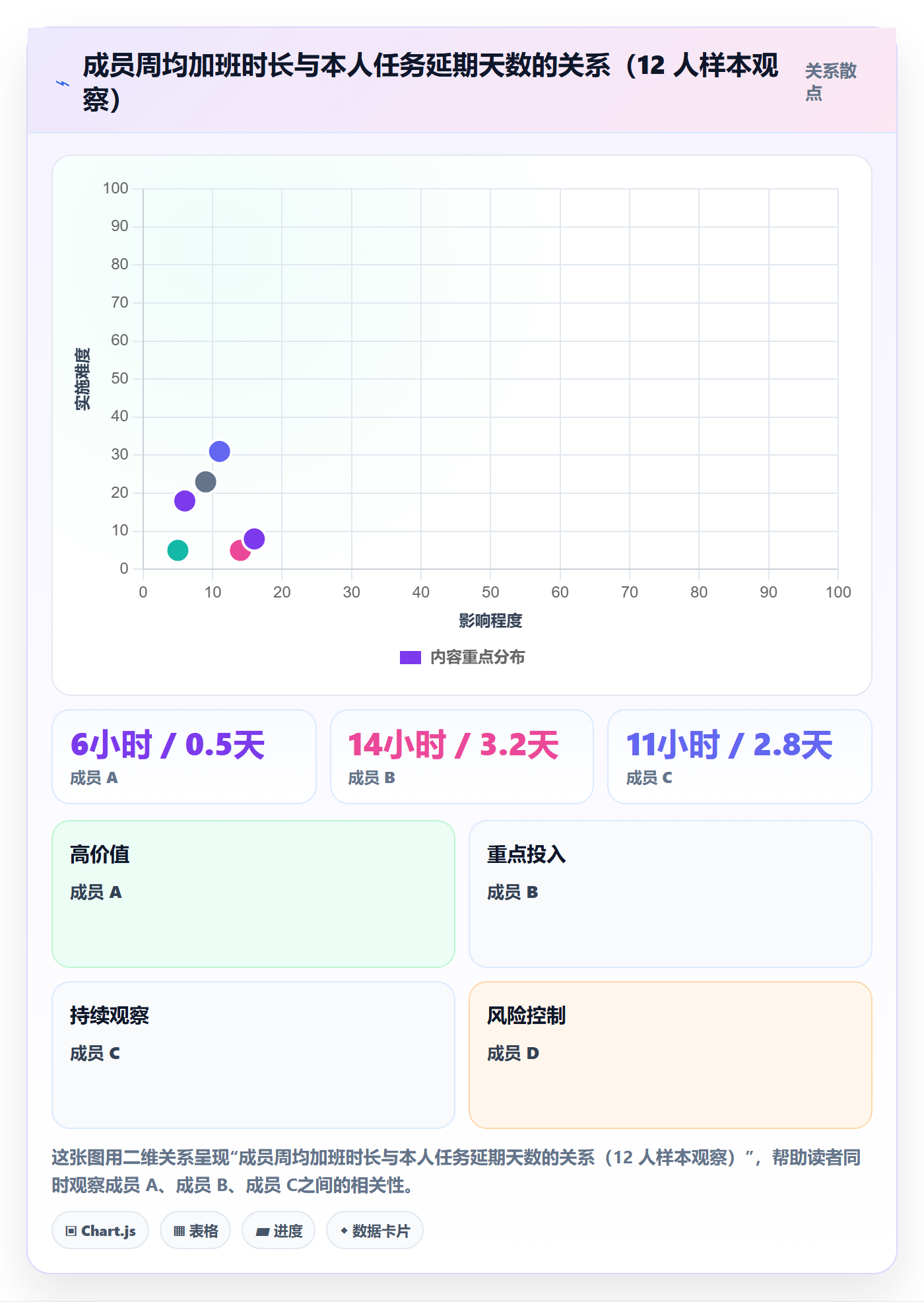This screenshot has width=924, height=1302.
Task: Click the 内容重点分布 legend label
Action: tap(478, 658)
